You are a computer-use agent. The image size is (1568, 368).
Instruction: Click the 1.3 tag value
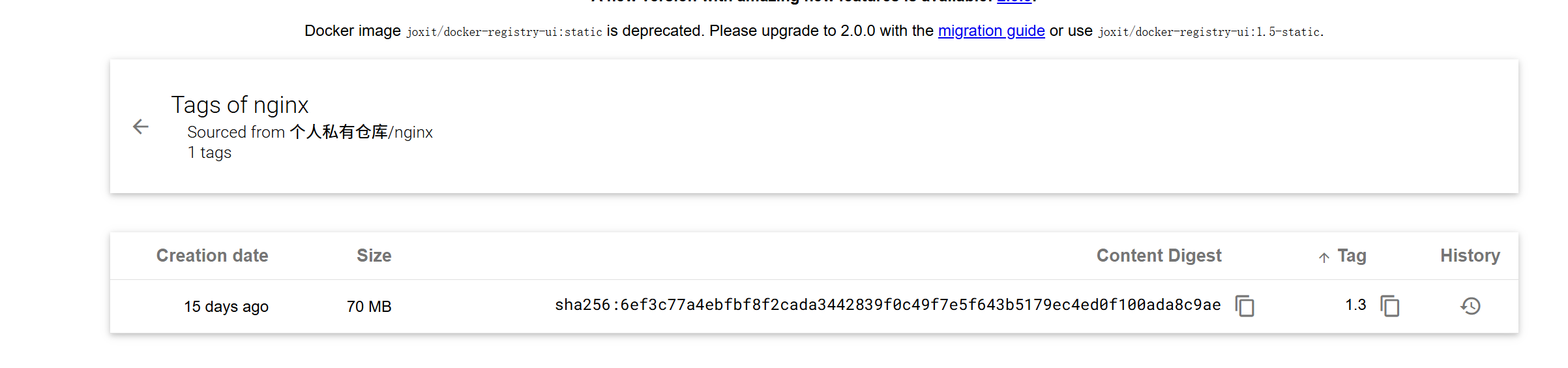pos(1355,305)
